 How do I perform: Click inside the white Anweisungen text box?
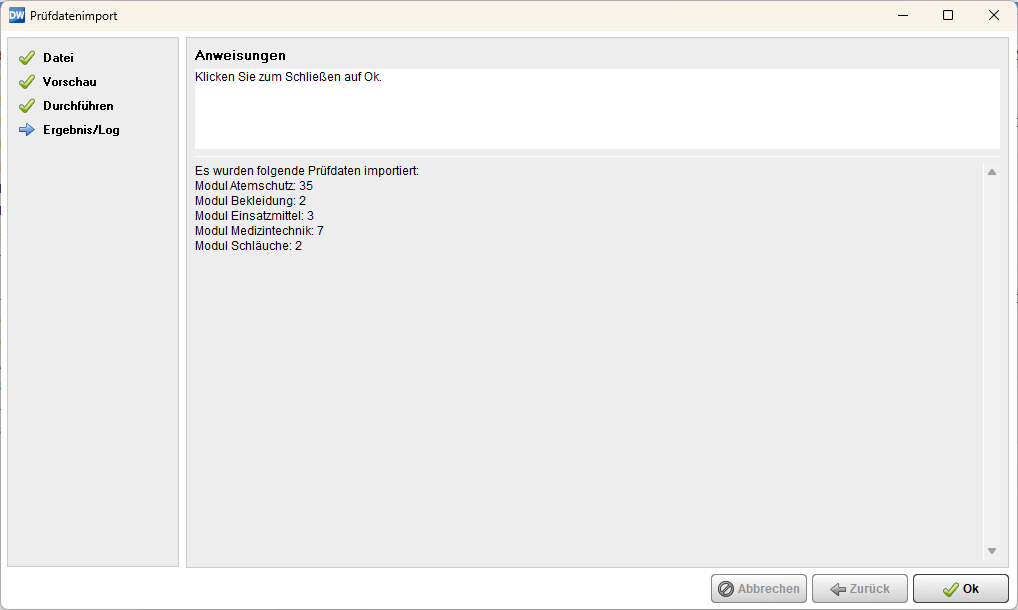click(597, 110)
